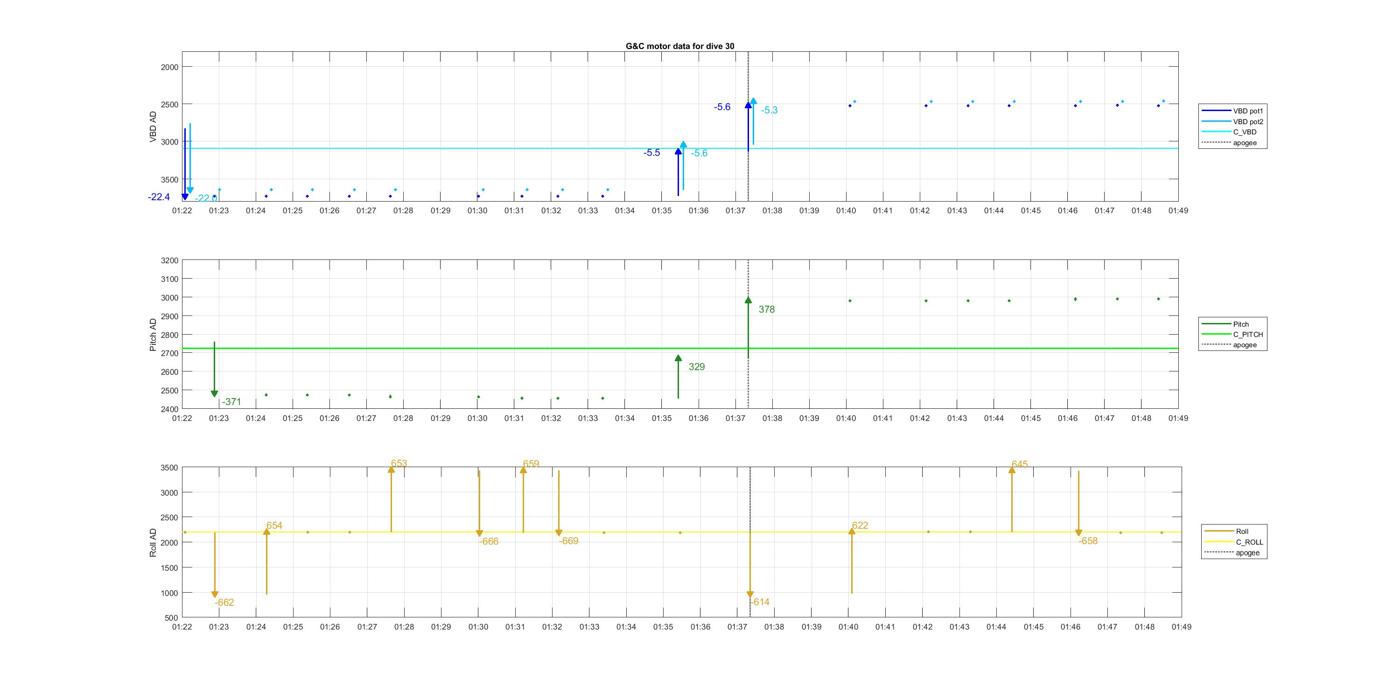Click the "2000" tick on the VBD axis
The height and width of the screenshot is (693, 1400).
point(169,67)
